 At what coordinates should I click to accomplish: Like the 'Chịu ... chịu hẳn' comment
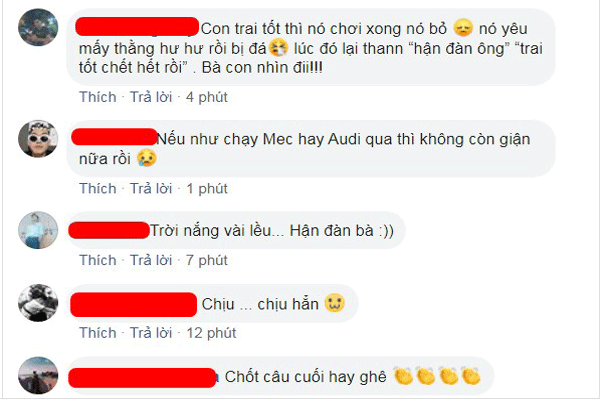tap(98, 333)
